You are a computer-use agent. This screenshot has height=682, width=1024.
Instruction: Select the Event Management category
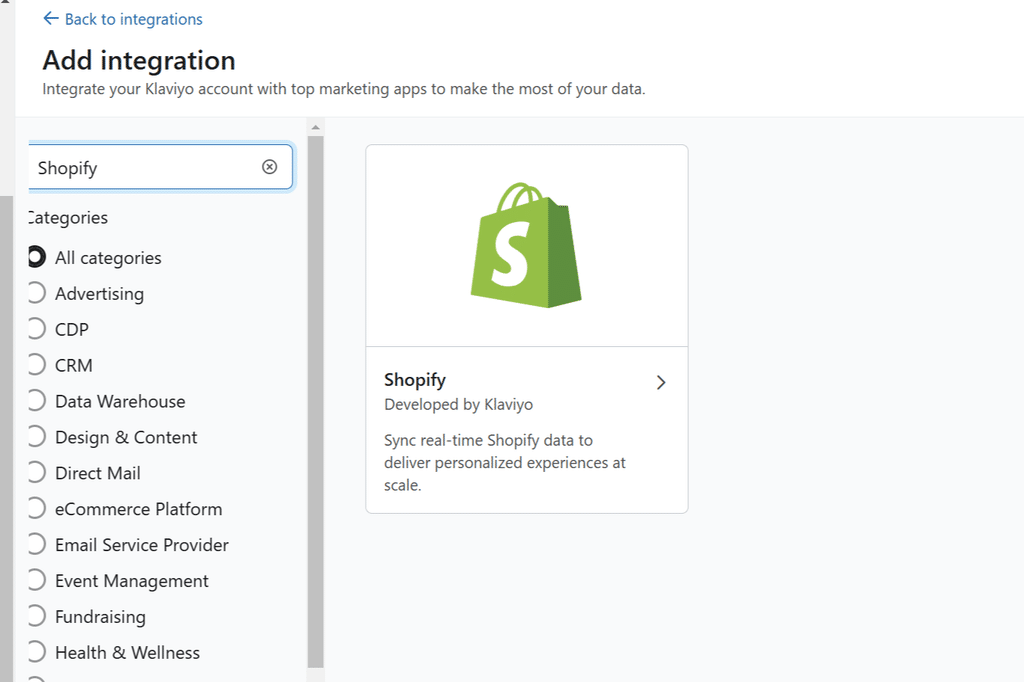pos(36,581)
